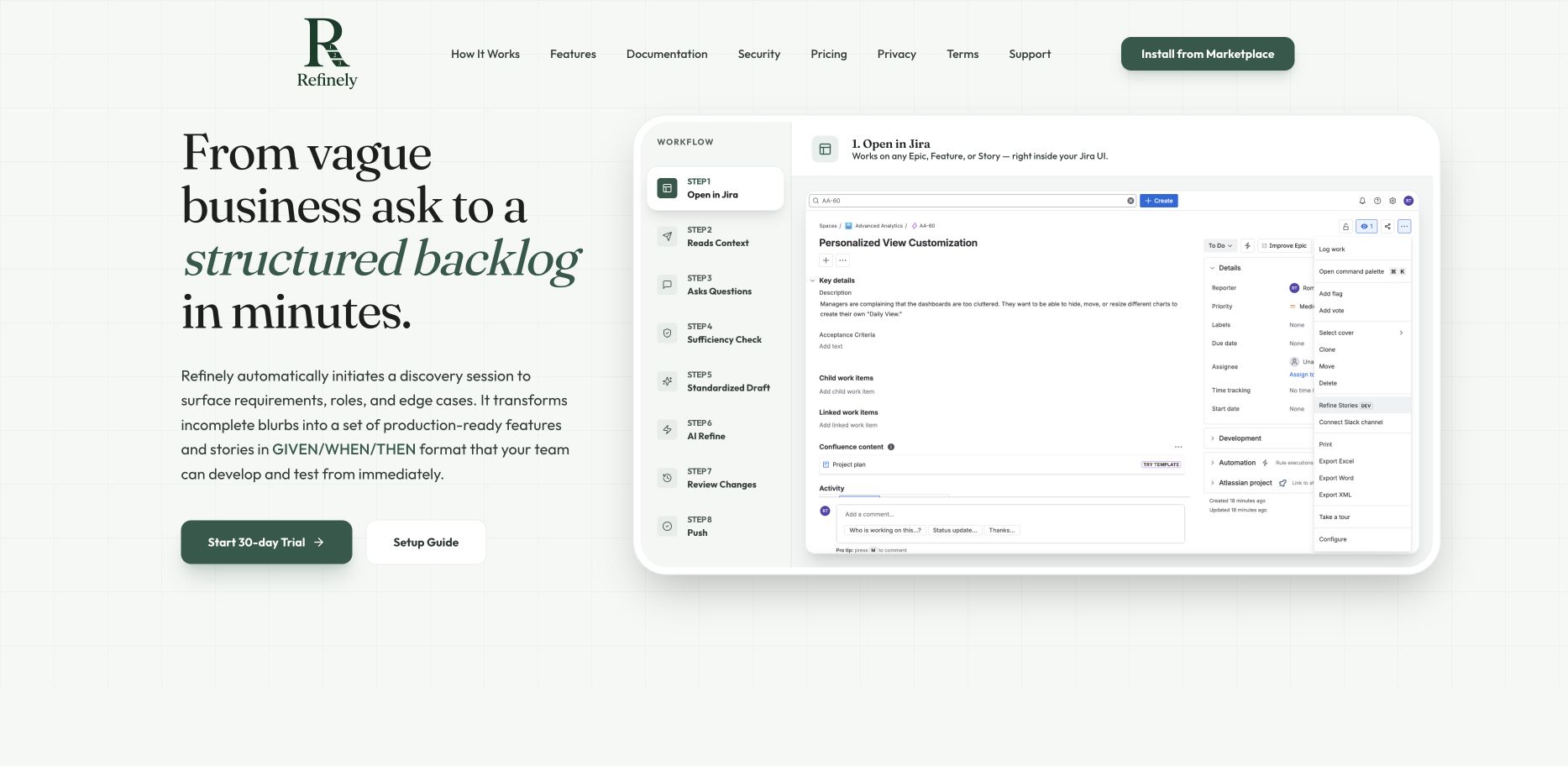
Task: Toggle the watch eye button showing 1
Action: point(1366,226)
